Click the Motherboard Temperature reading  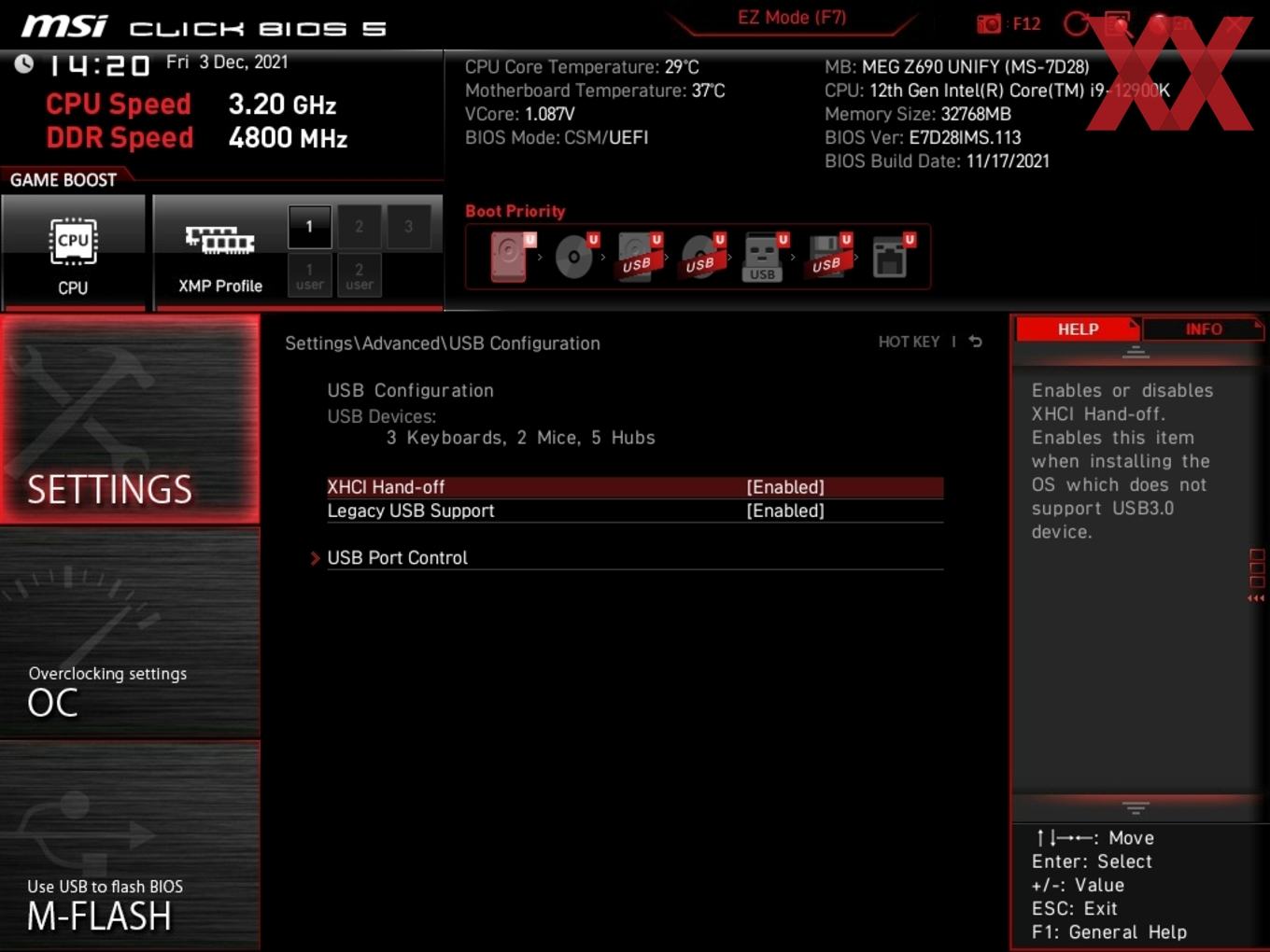tap(595, 91)
